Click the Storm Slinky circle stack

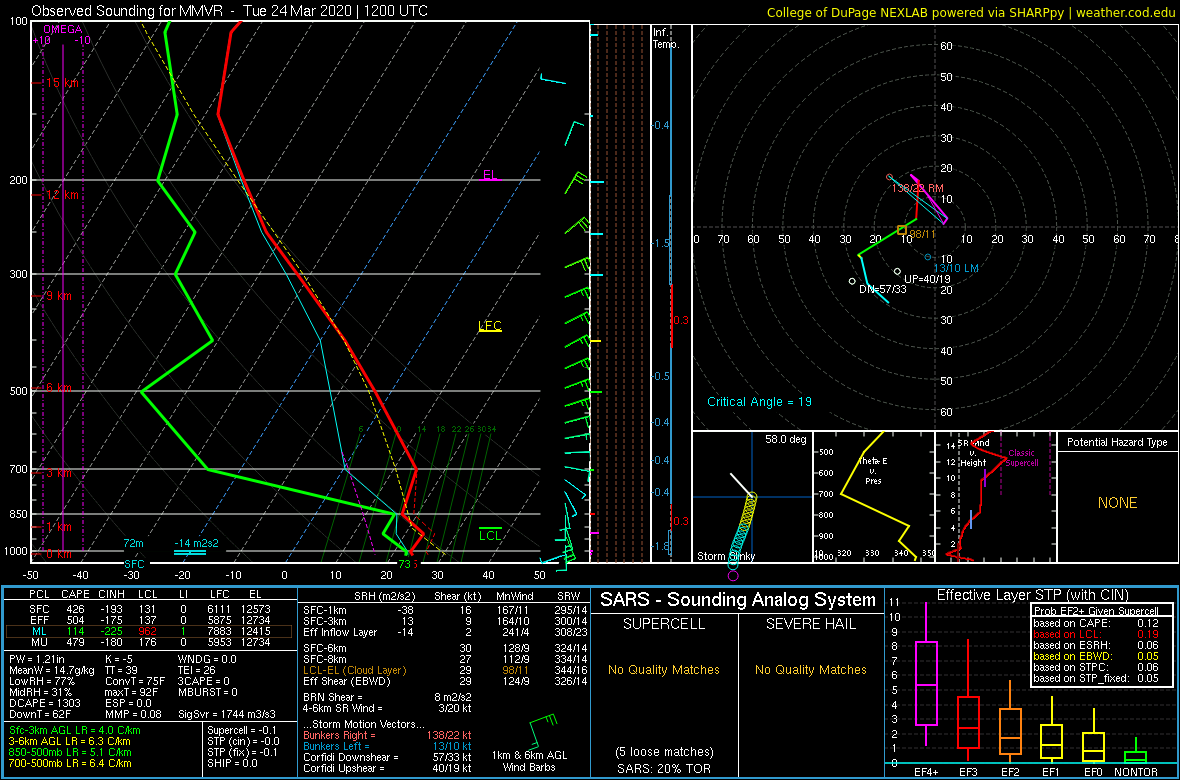[741, 531]
